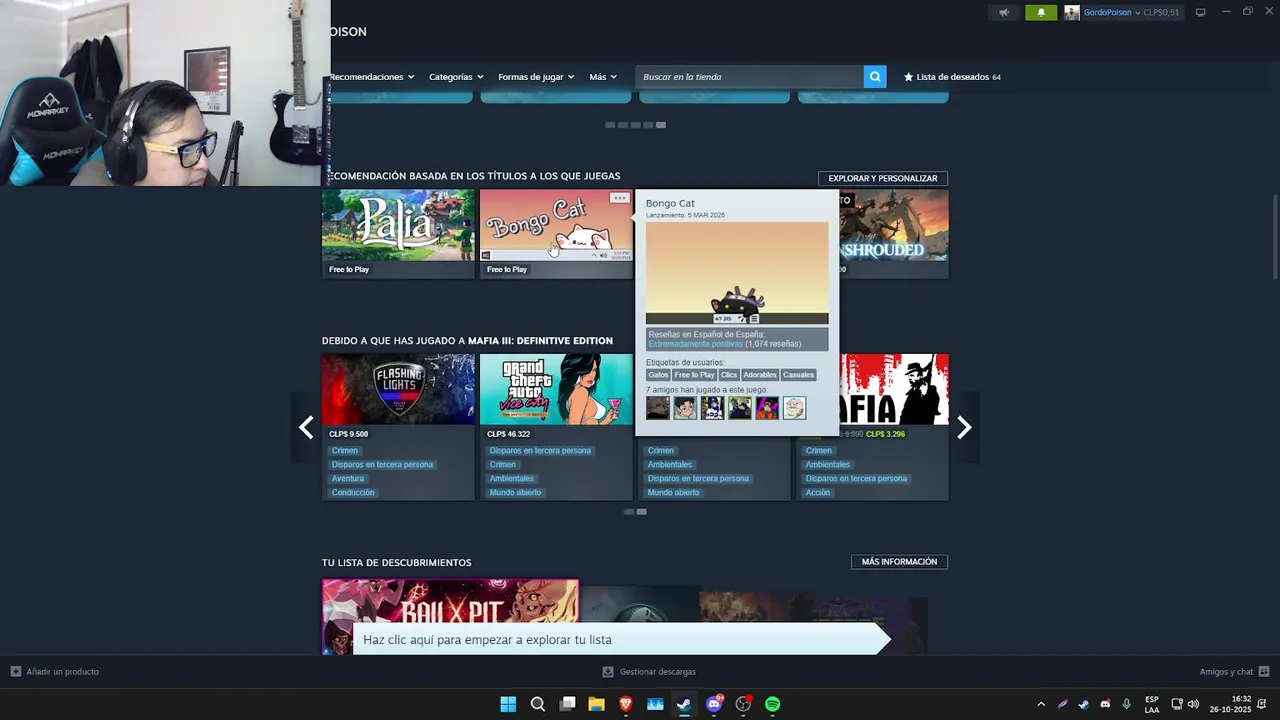
Task: Open Discord from the taskbar
Action: coord(714,704)
